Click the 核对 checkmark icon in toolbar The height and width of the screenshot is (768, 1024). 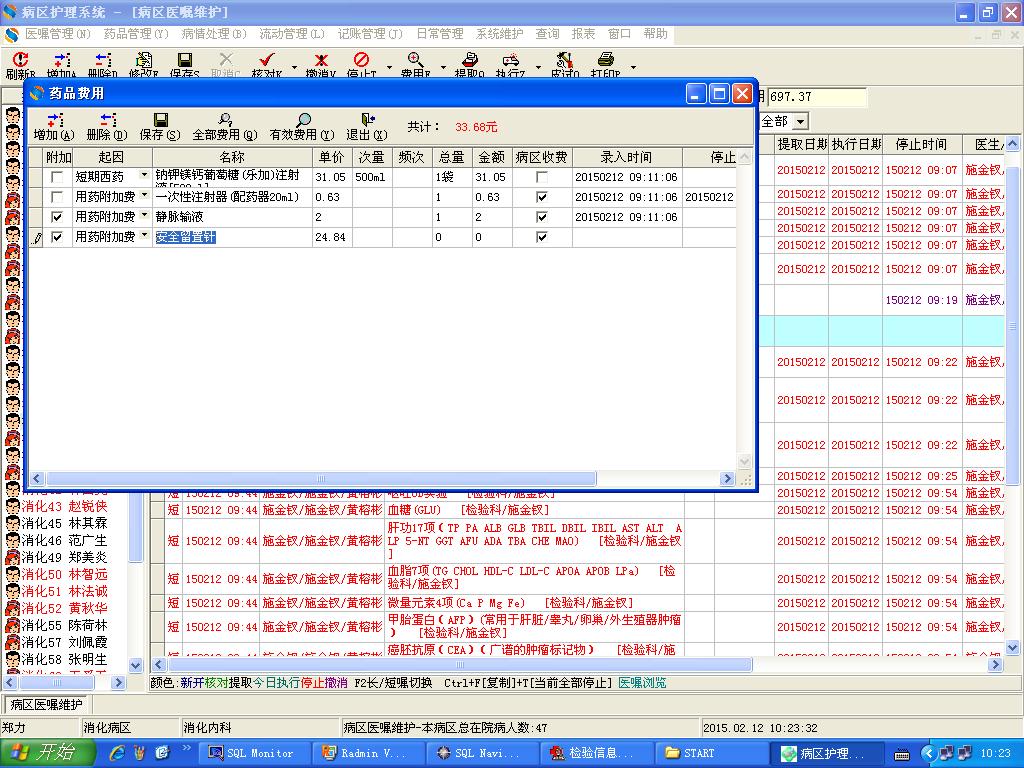coord(266,60)
